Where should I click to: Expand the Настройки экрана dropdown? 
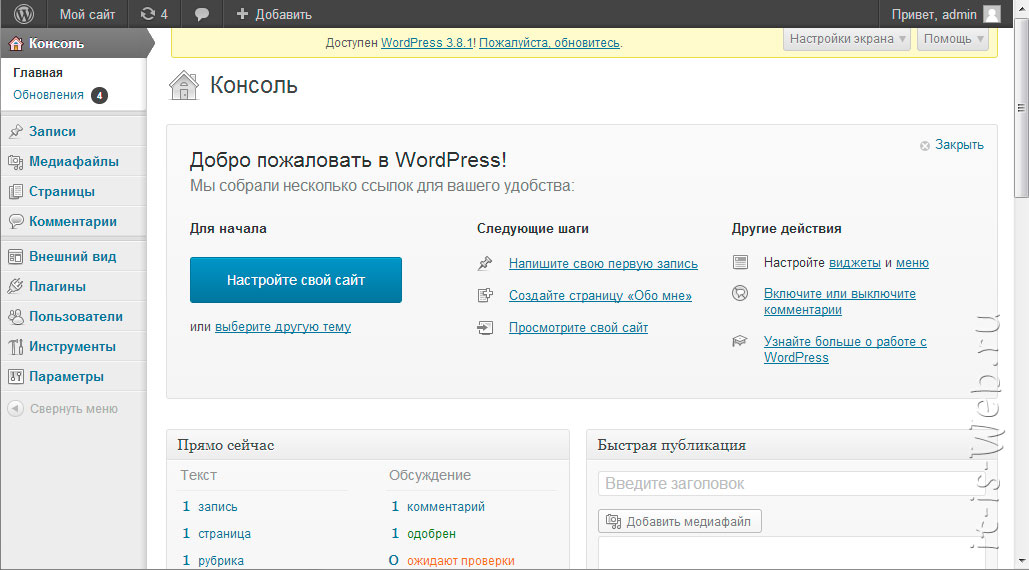(x=847, y=39)
